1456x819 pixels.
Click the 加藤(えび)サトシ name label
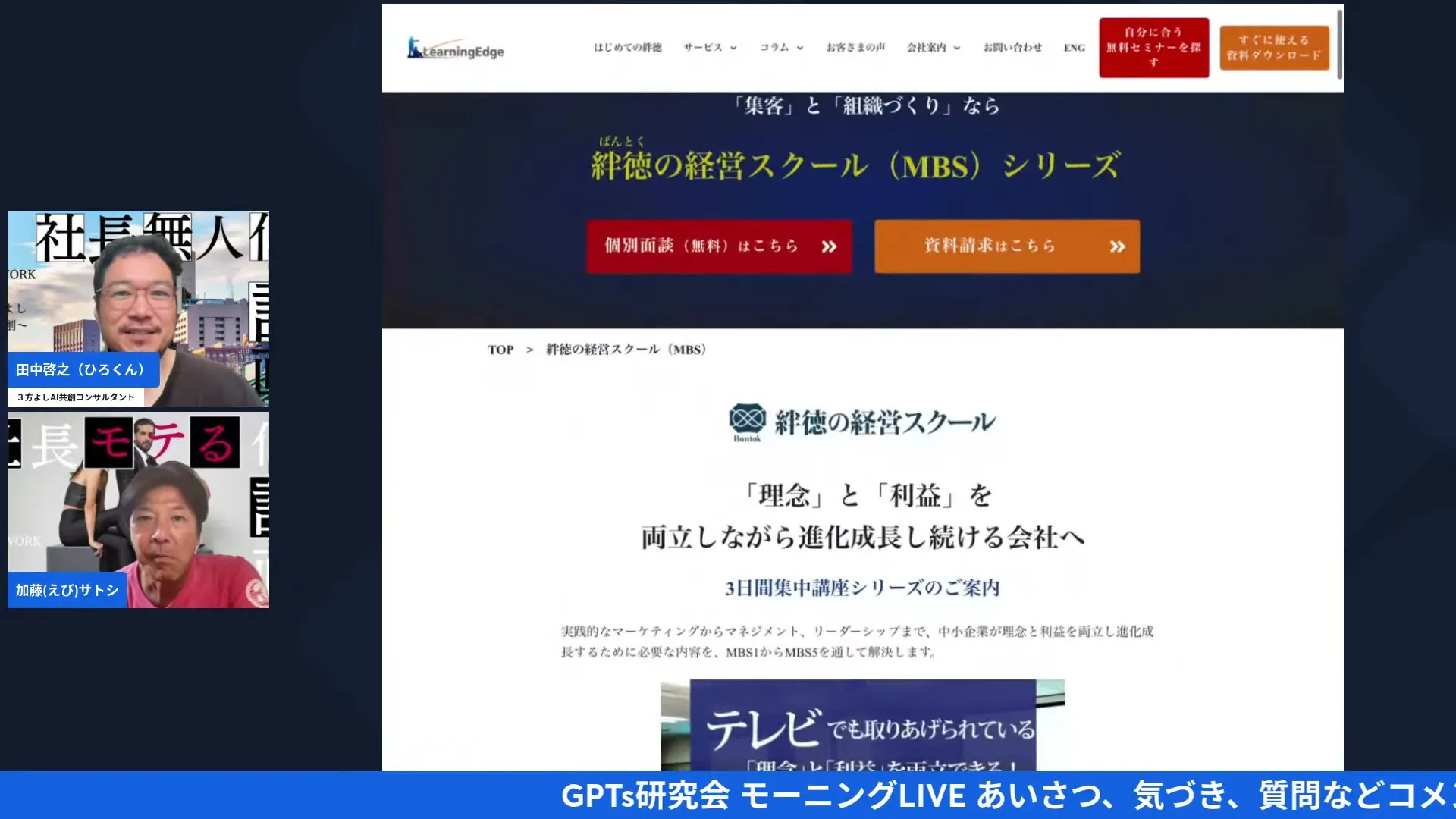pos(67,590)
